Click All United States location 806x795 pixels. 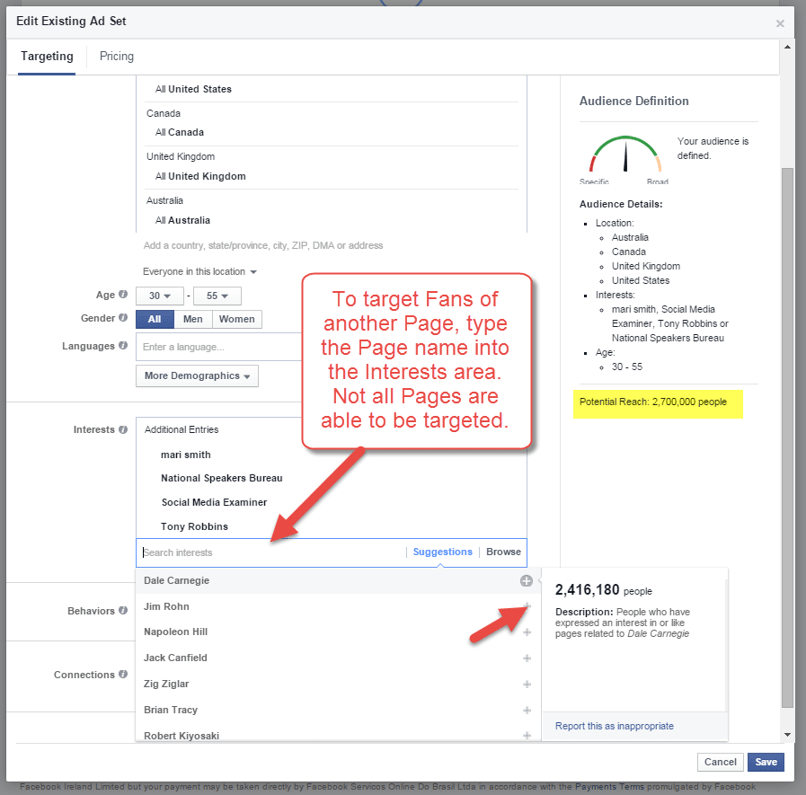pos(193,89)
